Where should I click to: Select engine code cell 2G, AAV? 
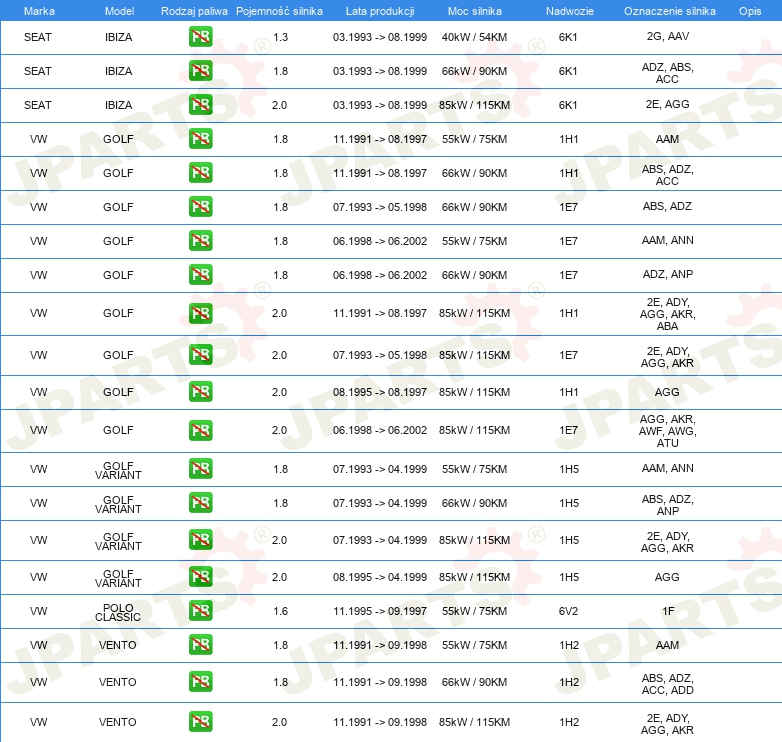(668, 36)
